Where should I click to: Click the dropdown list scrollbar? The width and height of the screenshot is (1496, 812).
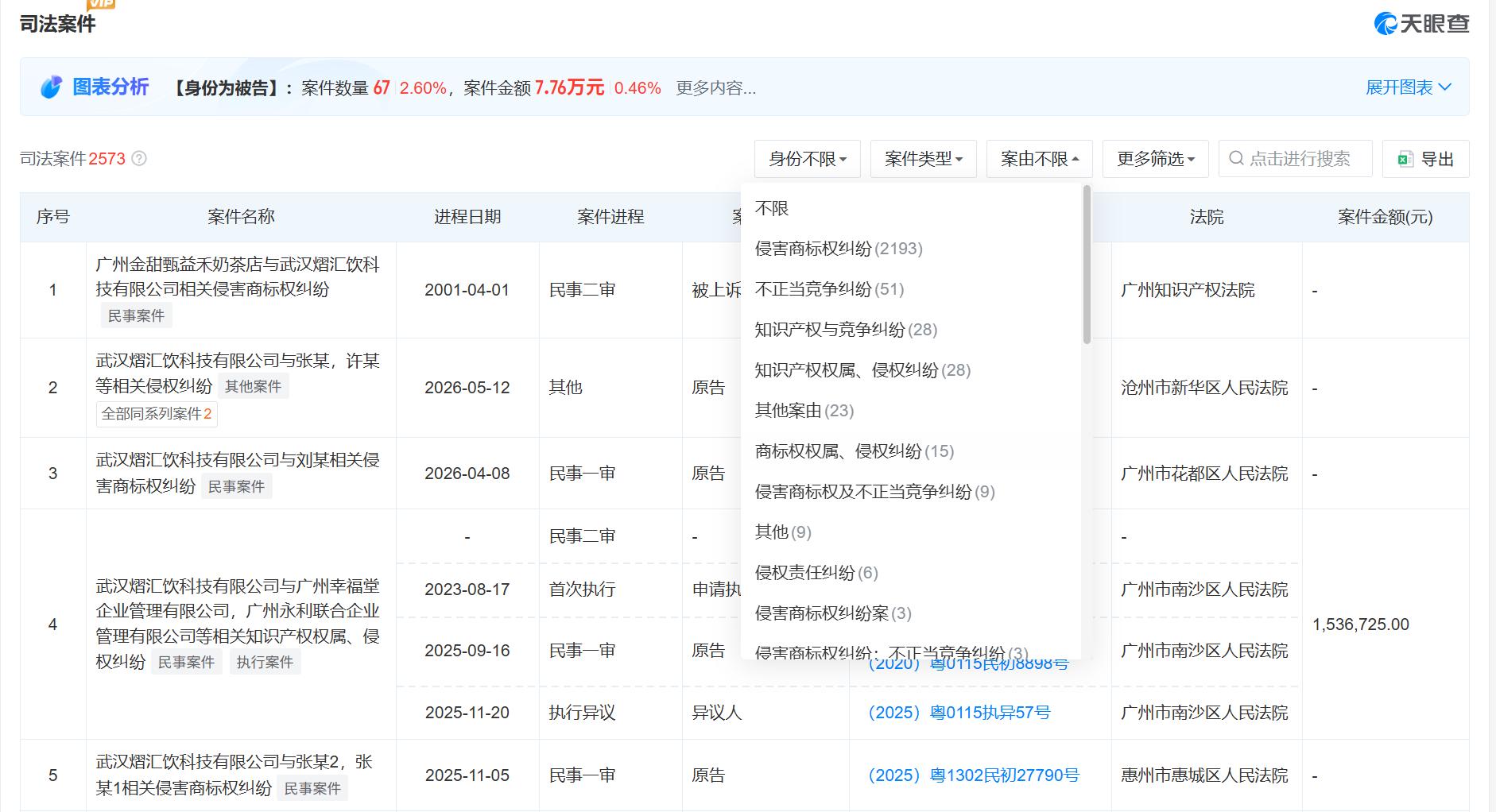click(1087, 265)
